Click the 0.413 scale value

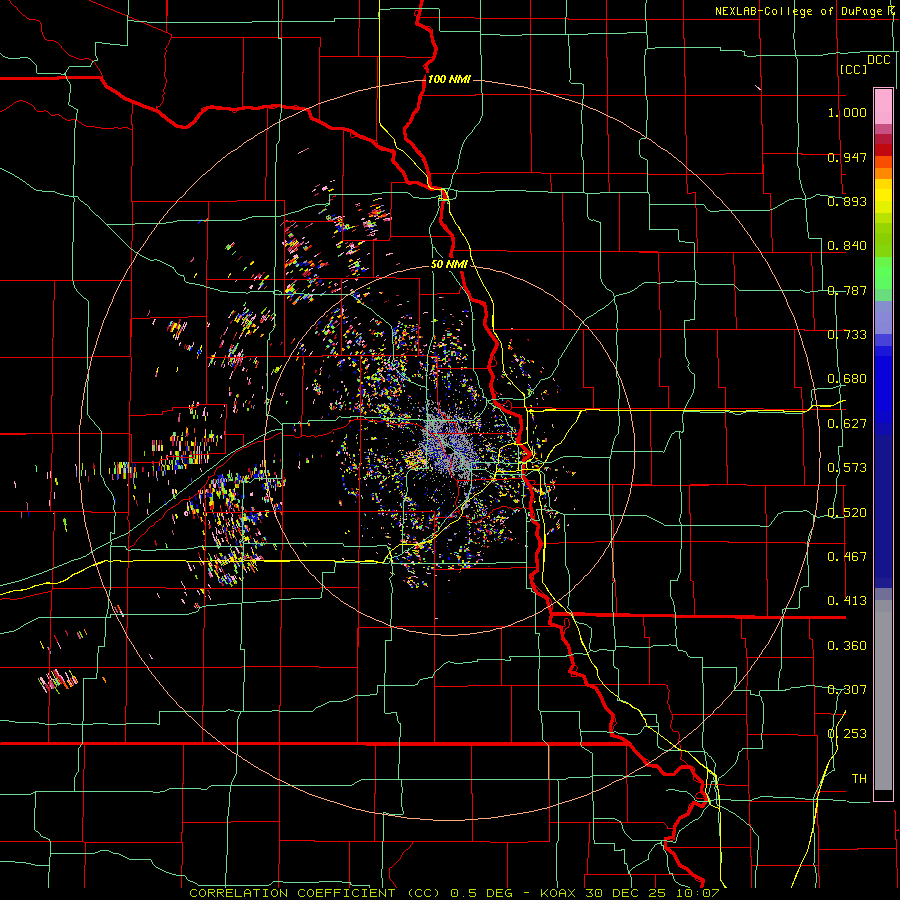(847, 601)
